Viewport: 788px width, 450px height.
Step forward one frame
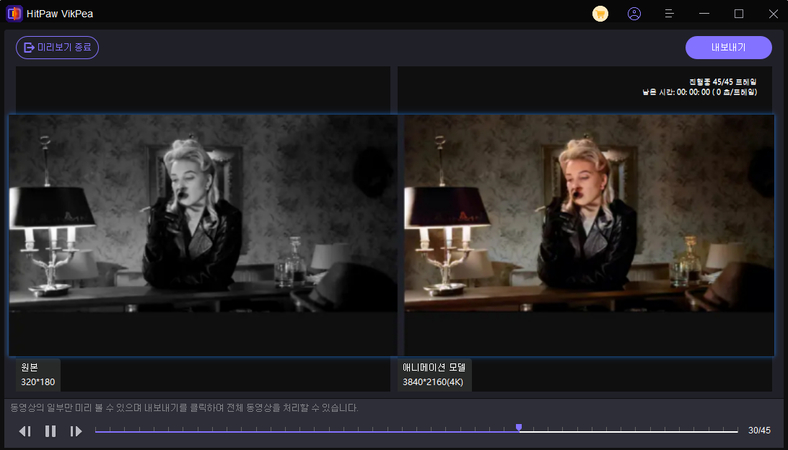click(x=76, y=431)
